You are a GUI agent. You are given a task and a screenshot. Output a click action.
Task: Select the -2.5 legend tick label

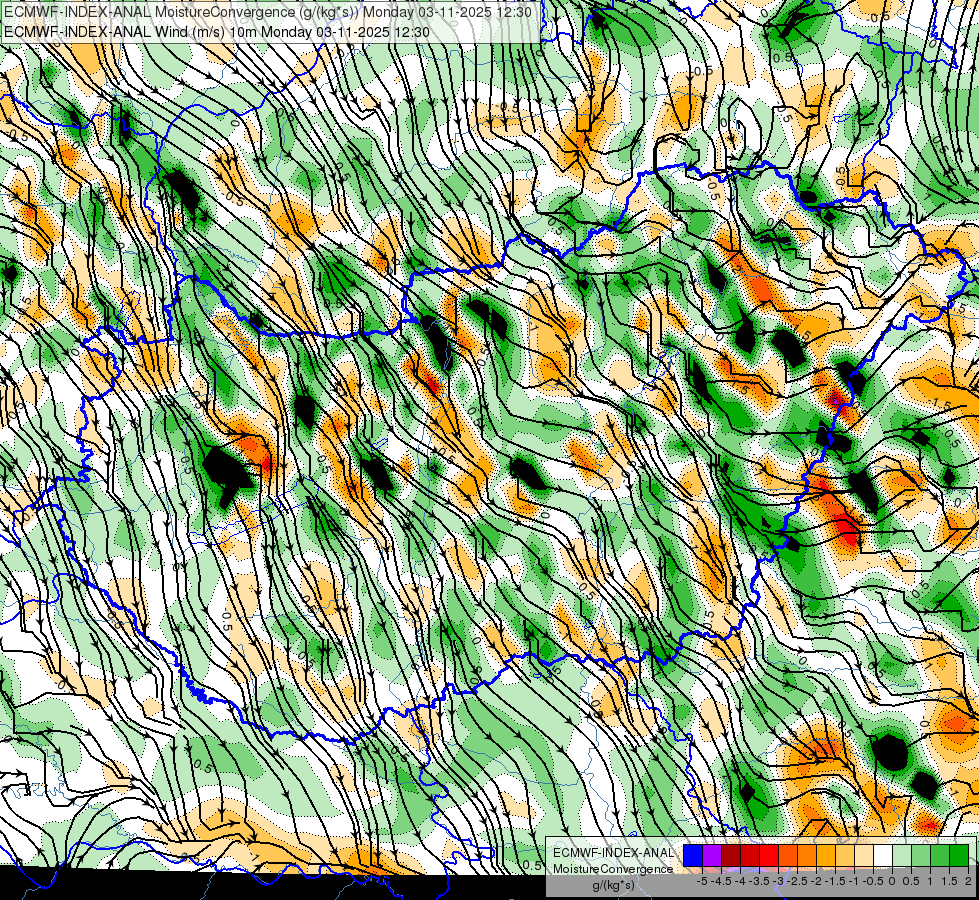point(797,881)
